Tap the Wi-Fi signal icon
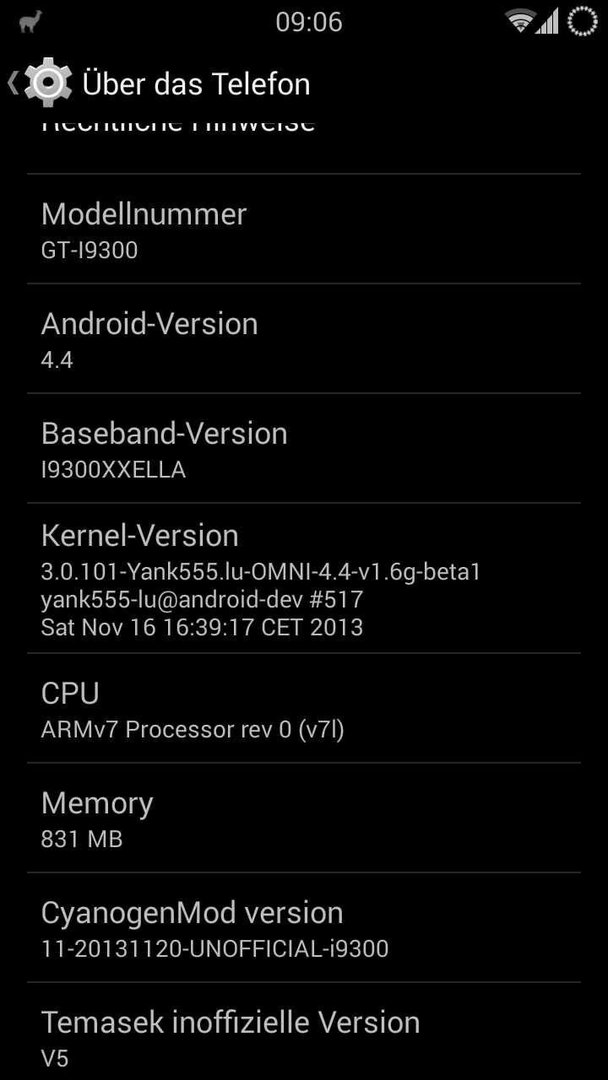Image resolution: width=608 pixels, height=1080 pixels. pyautogui.click(x=520, y=21)
